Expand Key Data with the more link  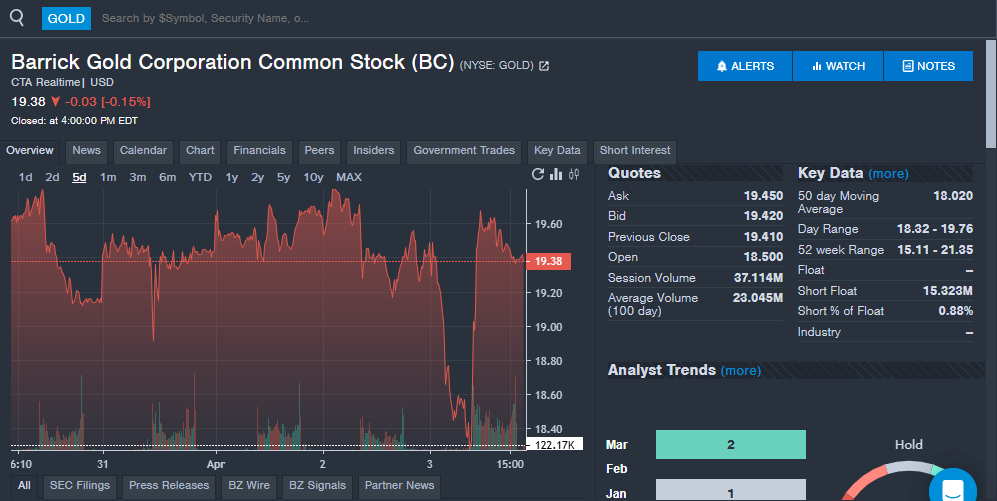[x=888, y=174]
